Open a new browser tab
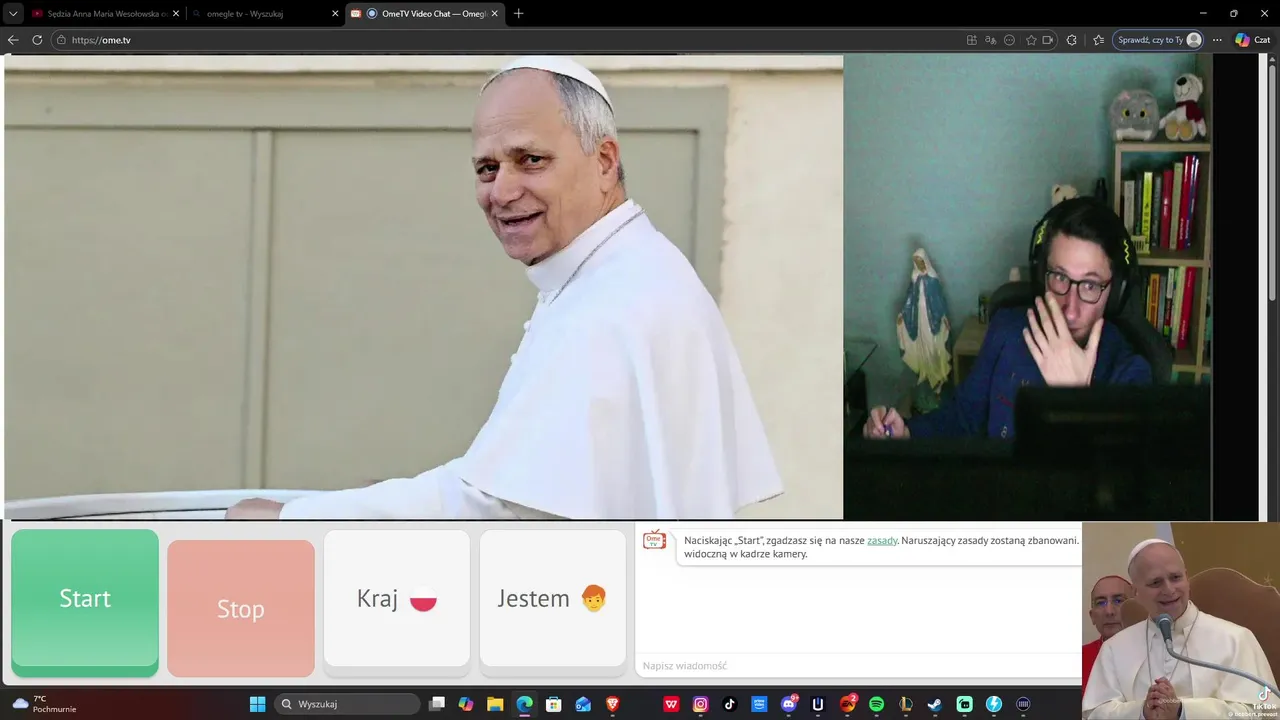1280x720 pixels. click(518, 14)
